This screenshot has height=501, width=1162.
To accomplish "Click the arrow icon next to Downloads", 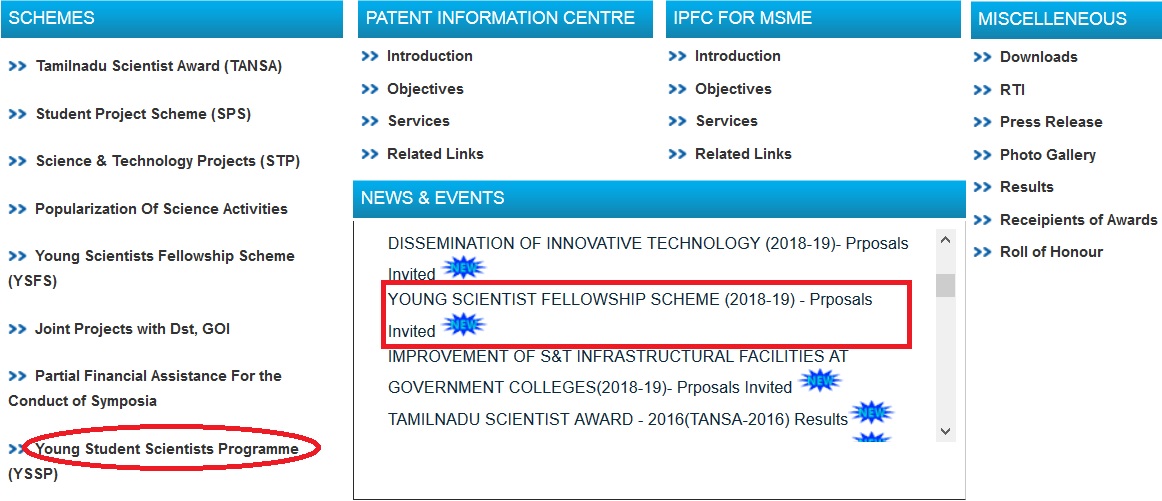I will (x=981, y=57).
